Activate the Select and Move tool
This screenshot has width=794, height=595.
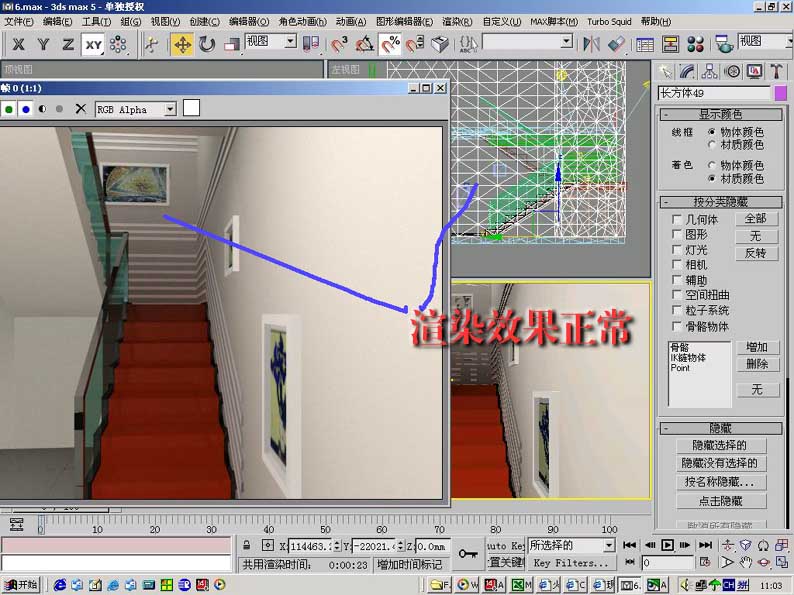pyautogui.click(x=182, y=45)
